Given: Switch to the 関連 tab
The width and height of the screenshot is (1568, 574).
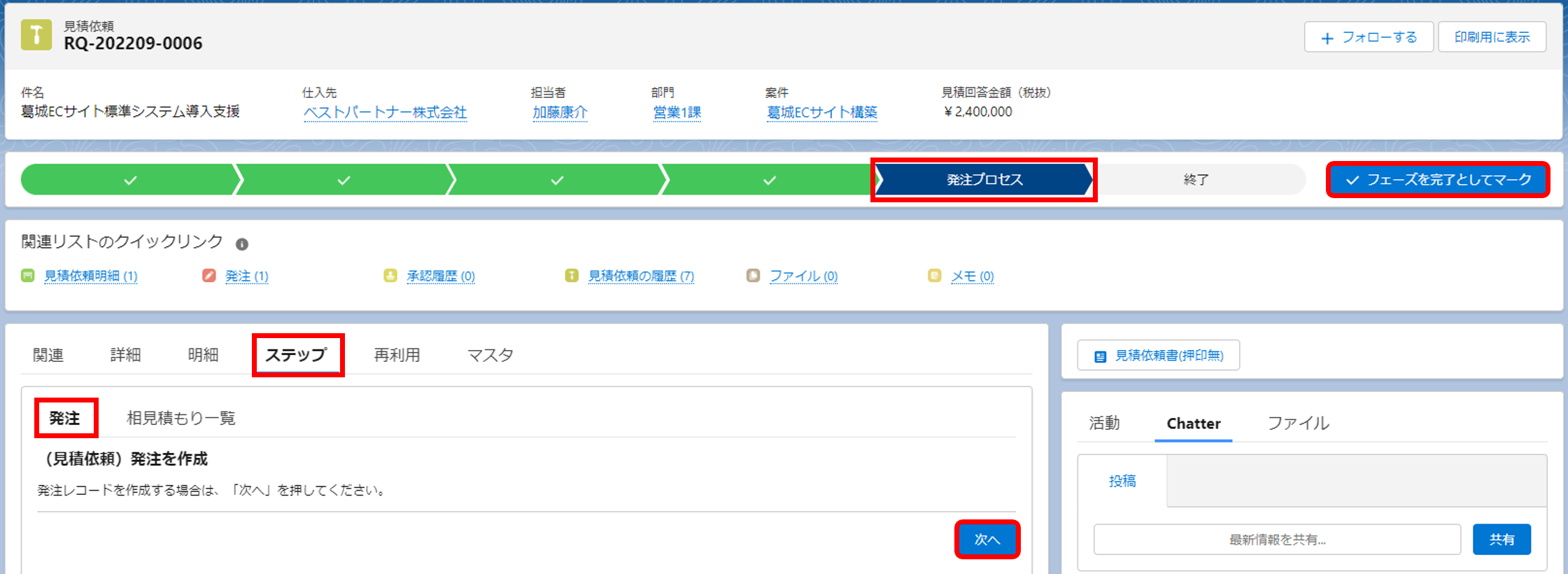Looking at the screenshot, I should pyautogui.click(x=48, y=355).
